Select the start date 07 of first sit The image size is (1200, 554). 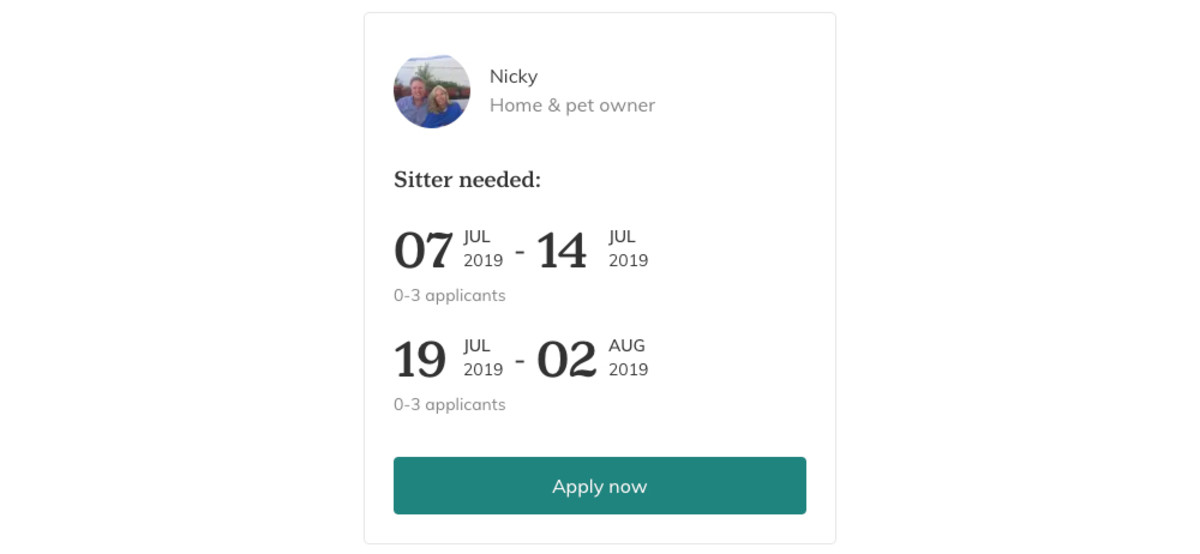click(423, 250)
